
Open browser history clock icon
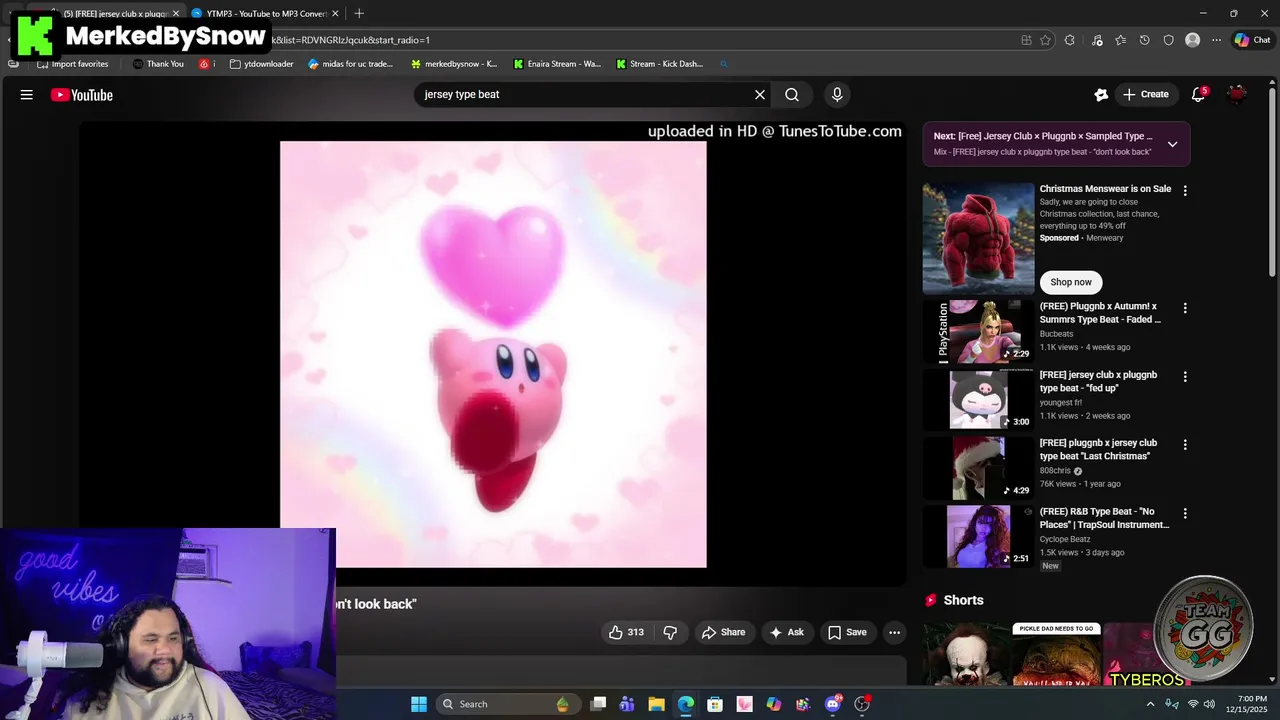pos(1144,40)
